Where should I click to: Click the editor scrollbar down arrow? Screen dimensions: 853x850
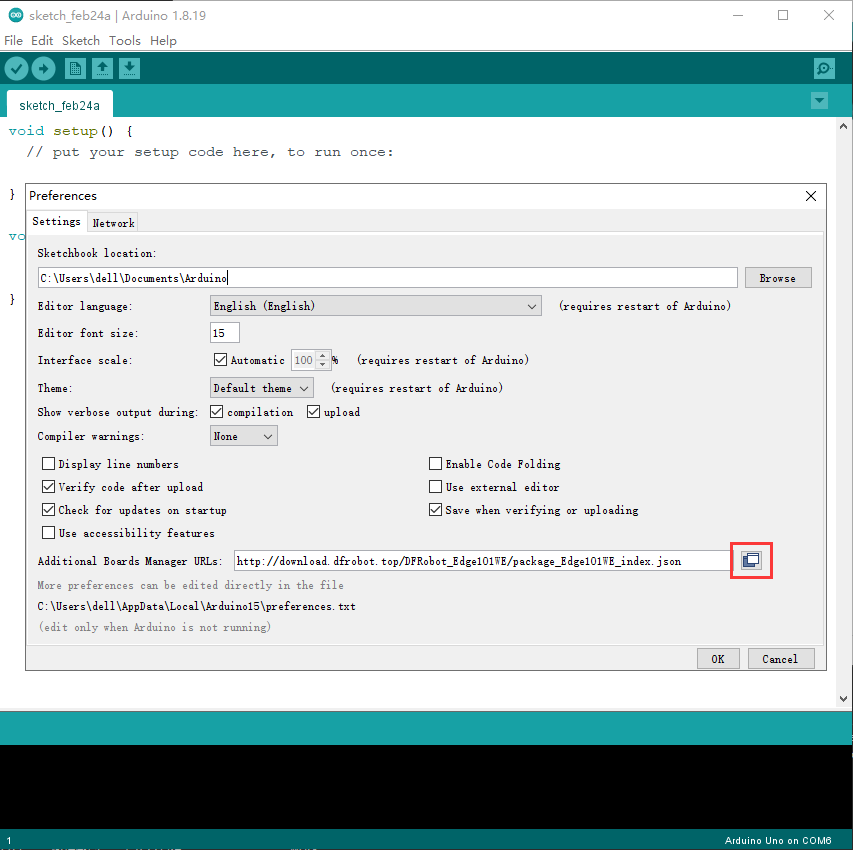843,699
